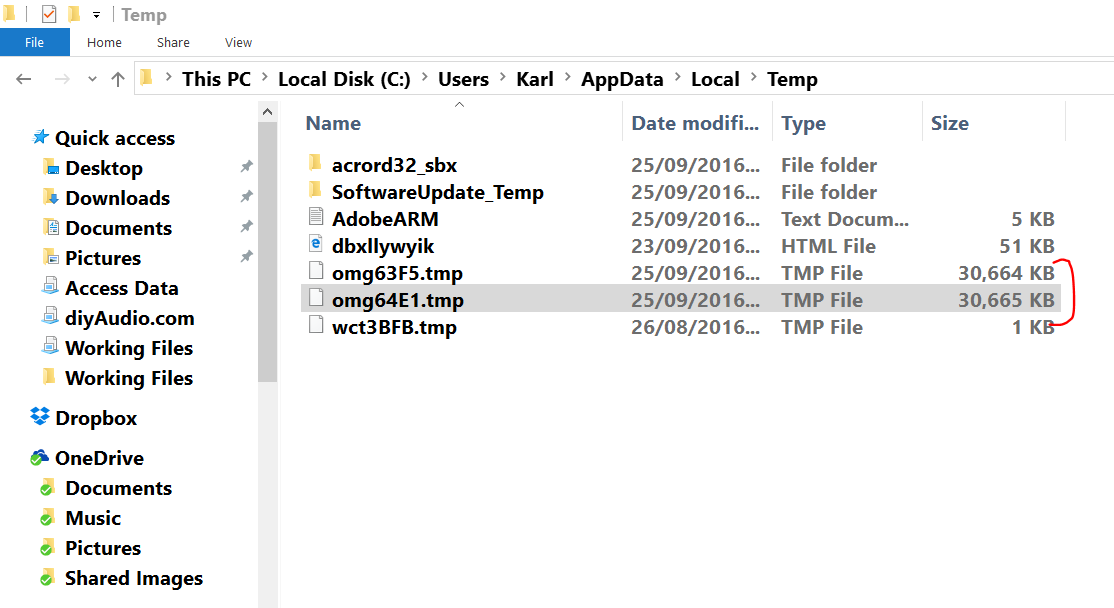The height and width of the screenshot is (608, 1114).
Task: Select Dropbox in navigation pane
Action: click(x=96, y=418)
